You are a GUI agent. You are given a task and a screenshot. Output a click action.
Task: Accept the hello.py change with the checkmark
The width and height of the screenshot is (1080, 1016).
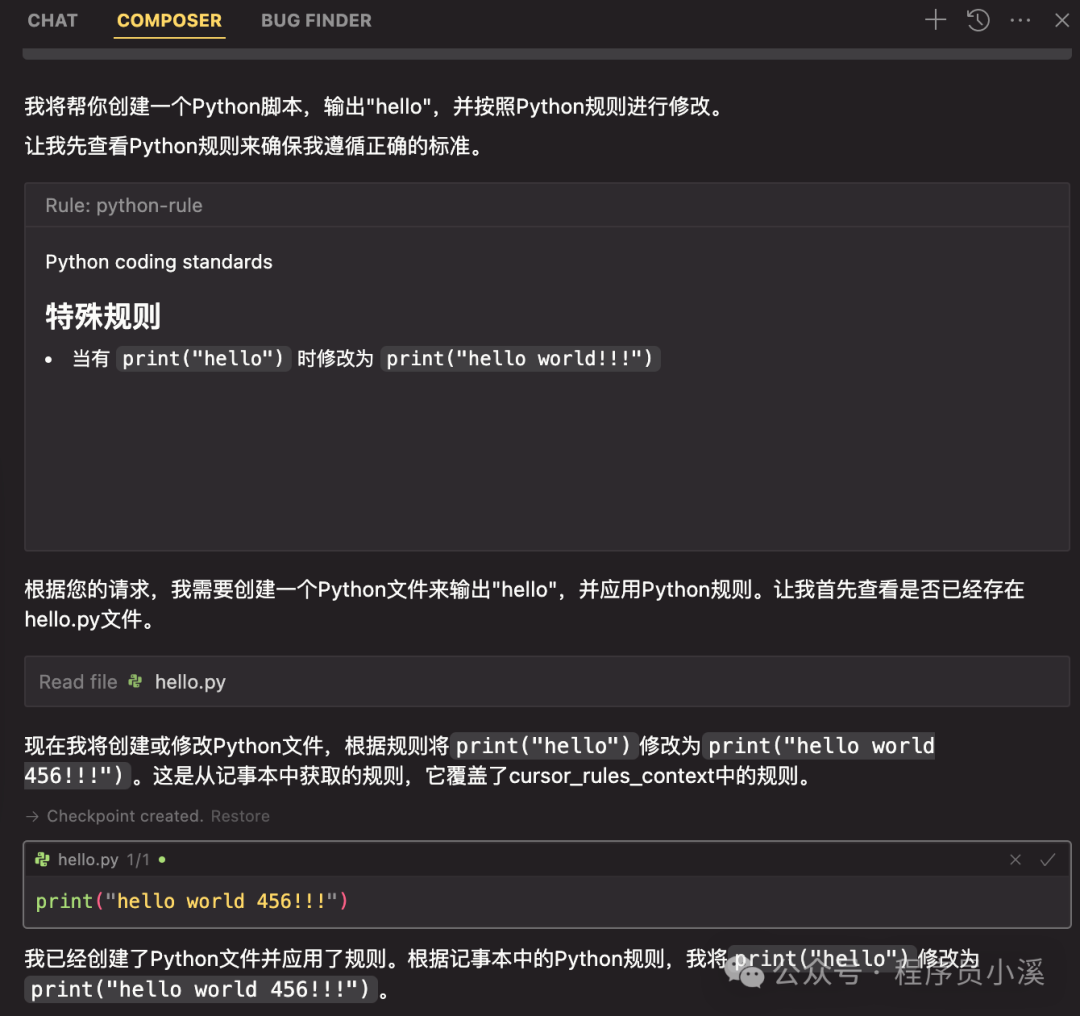(x=1046, y=859)
